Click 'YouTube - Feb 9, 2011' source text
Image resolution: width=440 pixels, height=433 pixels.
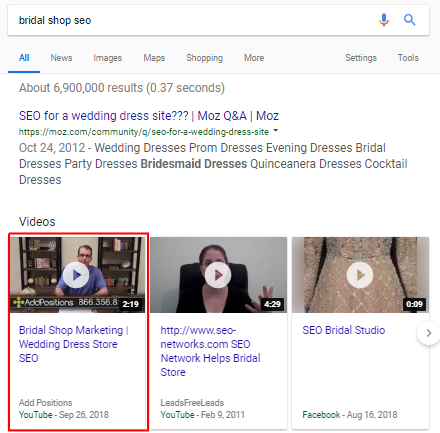coord(202,415)
